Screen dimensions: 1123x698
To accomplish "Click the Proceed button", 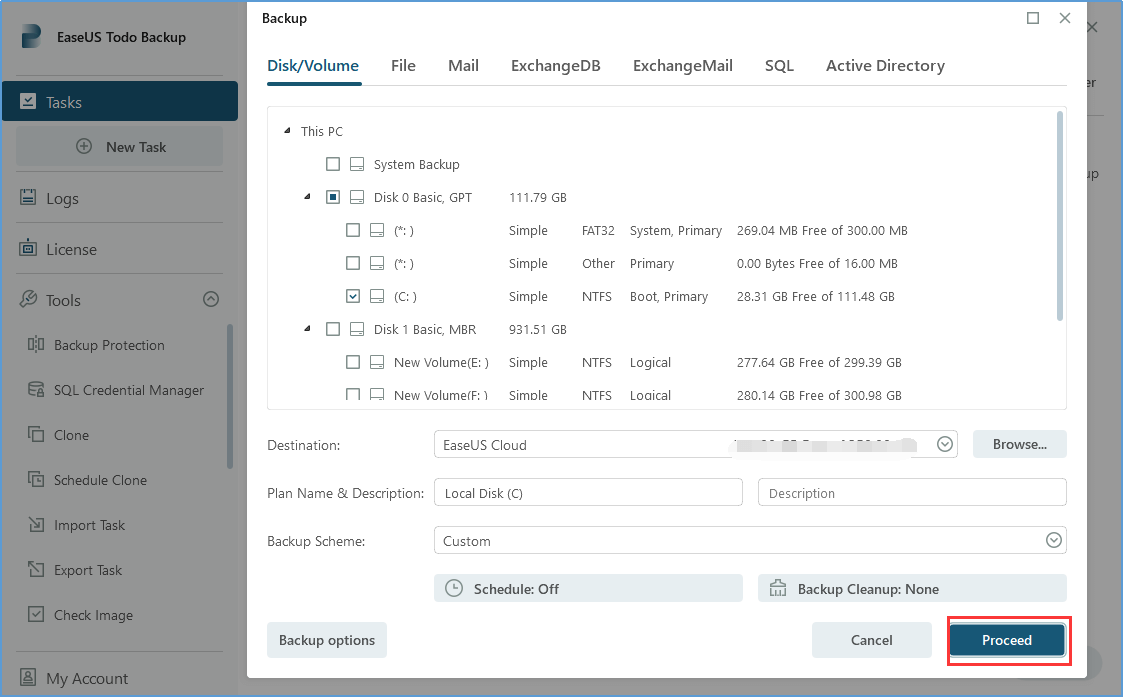I will click(x=1007, y=640).
